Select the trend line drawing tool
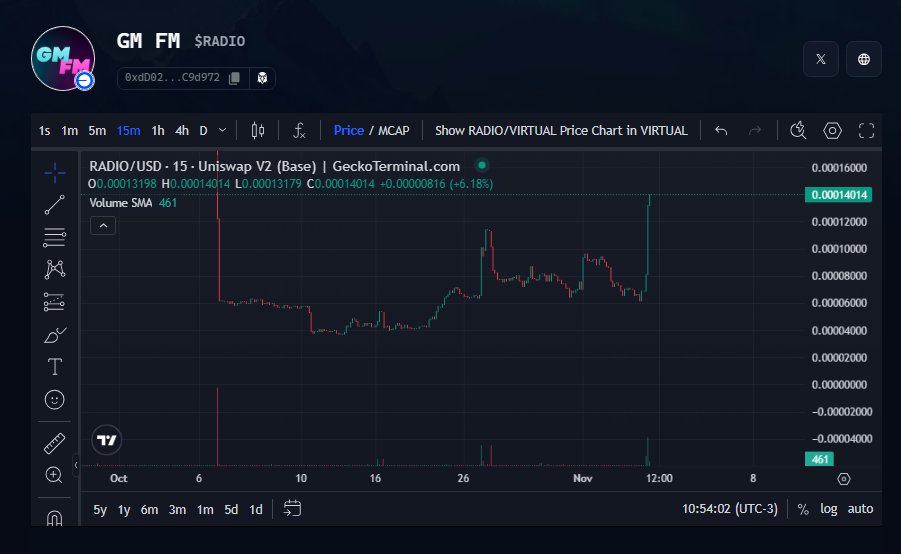 click(x=55, y=205)
